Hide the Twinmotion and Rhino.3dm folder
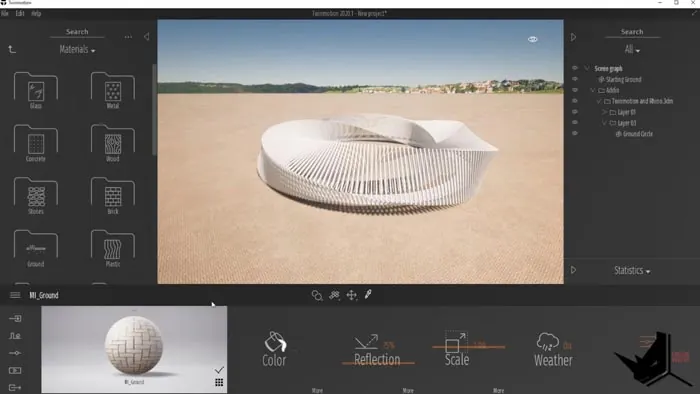 point(575,101)
